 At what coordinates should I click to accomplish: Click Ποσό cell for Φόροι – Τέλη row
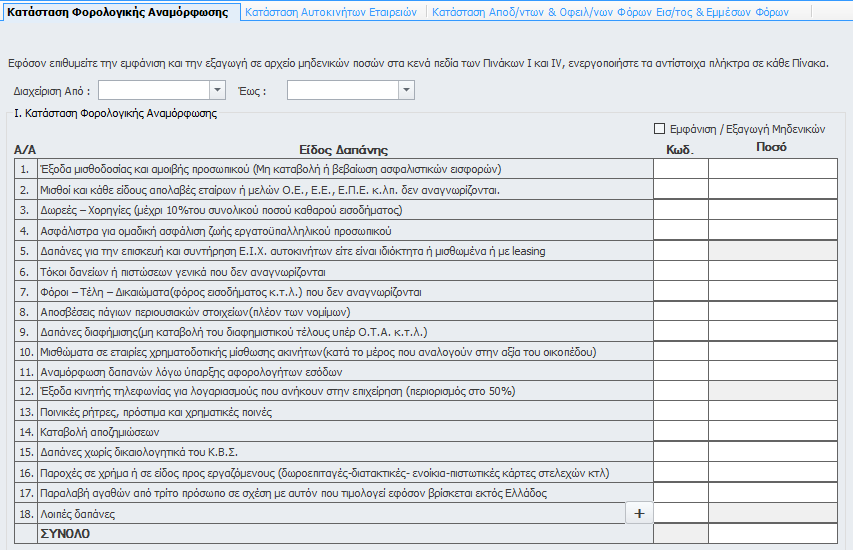pyautogui.click(x=773, y=291)
